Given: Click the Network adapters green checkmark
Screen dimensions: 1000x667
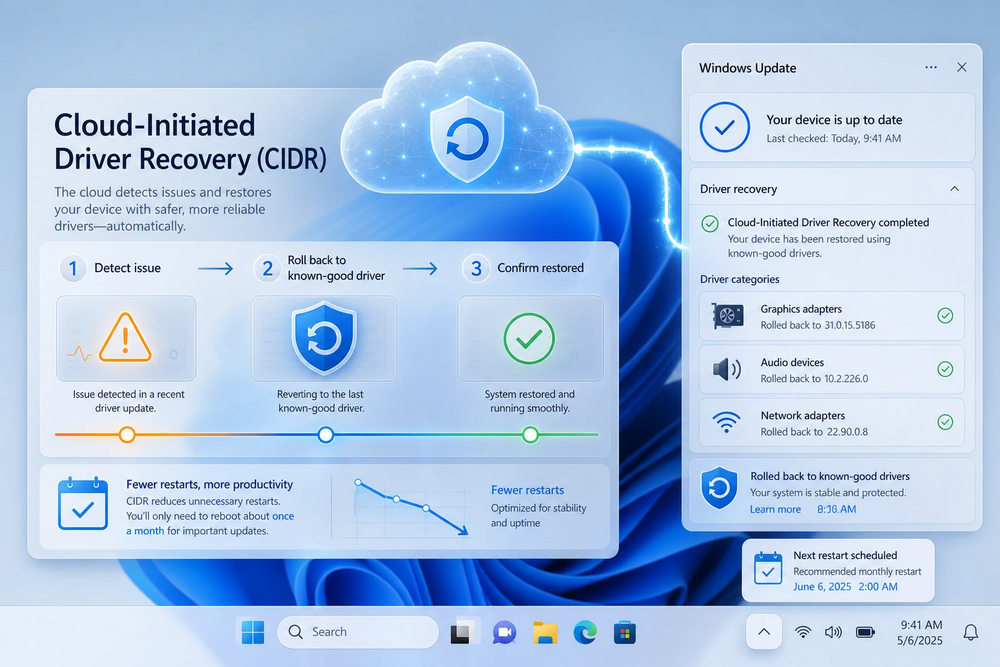Looking at the screenshot, I should (x=945, y=421).
